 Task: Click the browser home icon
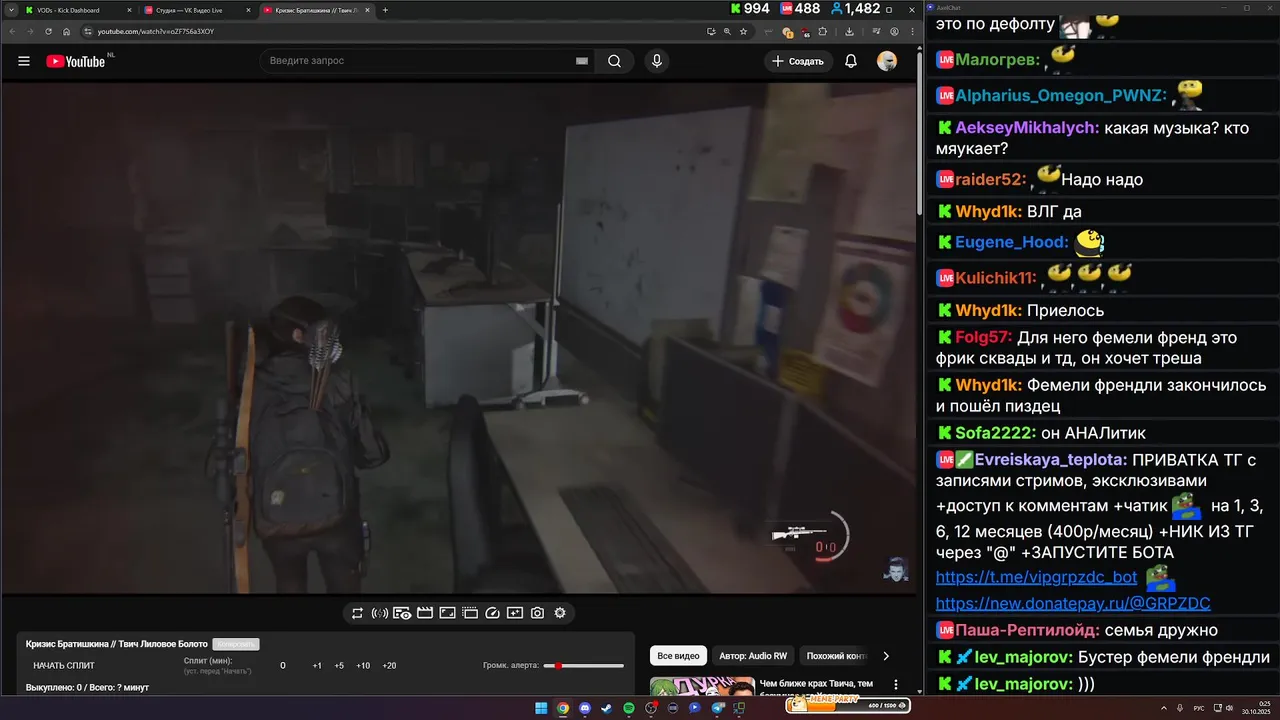point(67,31)
